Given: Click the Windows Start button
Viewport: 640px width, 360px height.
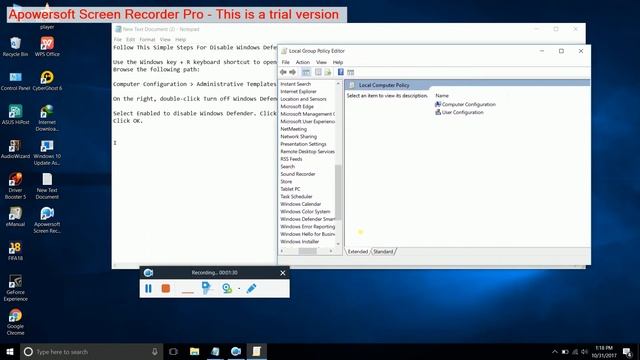Looking at the screenshot, I should pyautogui.click(x=10, y=351).
